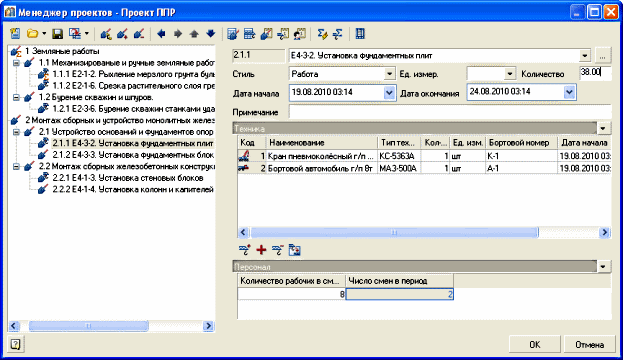Open the Ед. измер. dropdown
Image resolution: width=623 pixels, height=360 pixels.
click(x=510, y=74)
